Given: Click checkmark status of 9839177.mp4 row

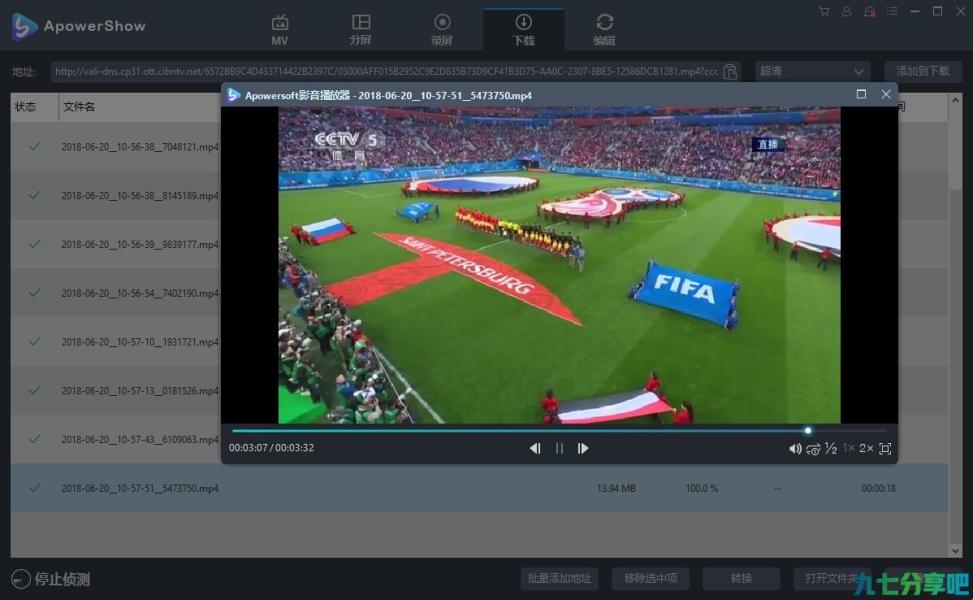Looking at the screenshot, I should pos(34,244).
